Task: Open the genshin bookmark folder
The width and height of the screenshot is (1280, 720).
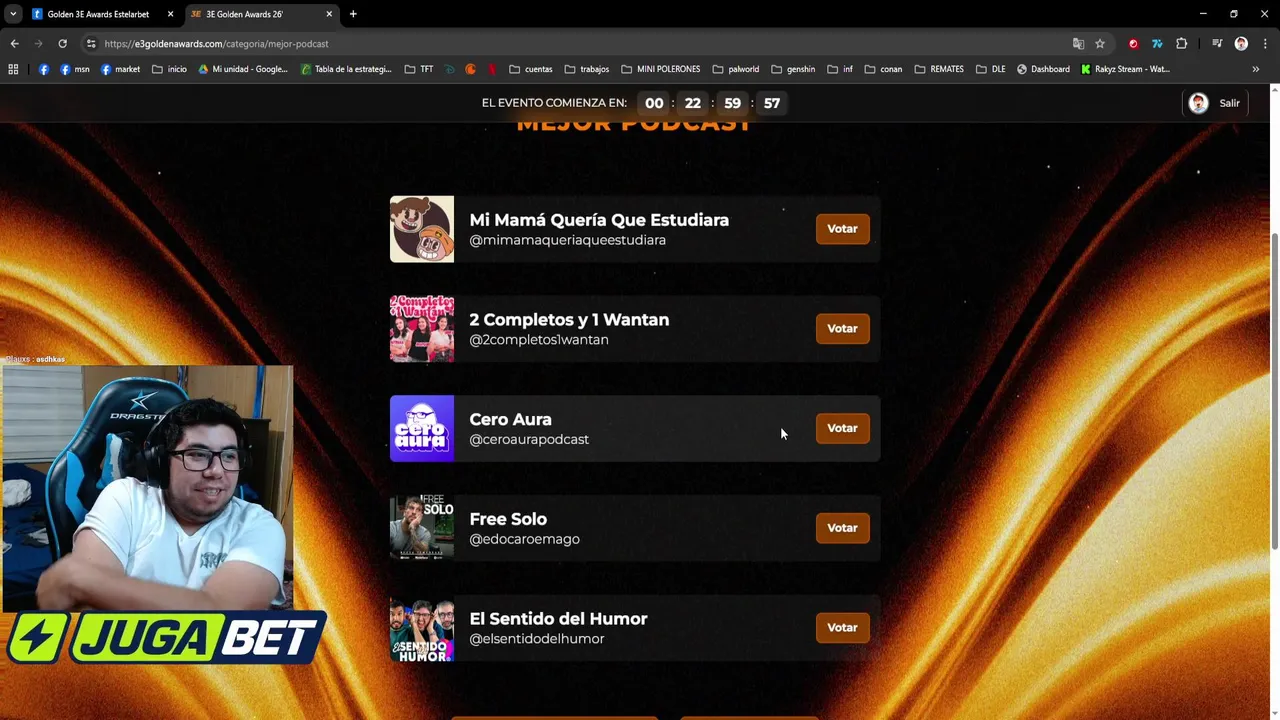Action: tap(793, 69)
